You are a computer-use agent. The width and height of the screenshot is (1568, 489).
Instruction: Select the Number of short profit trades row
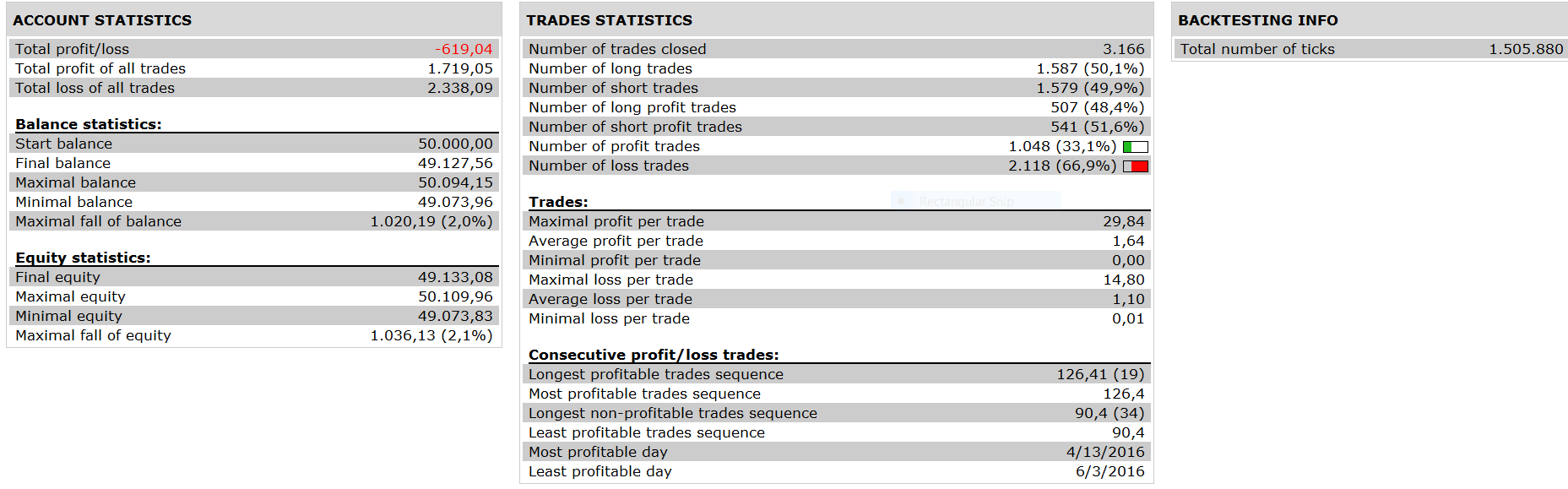(x=837, y=127)
